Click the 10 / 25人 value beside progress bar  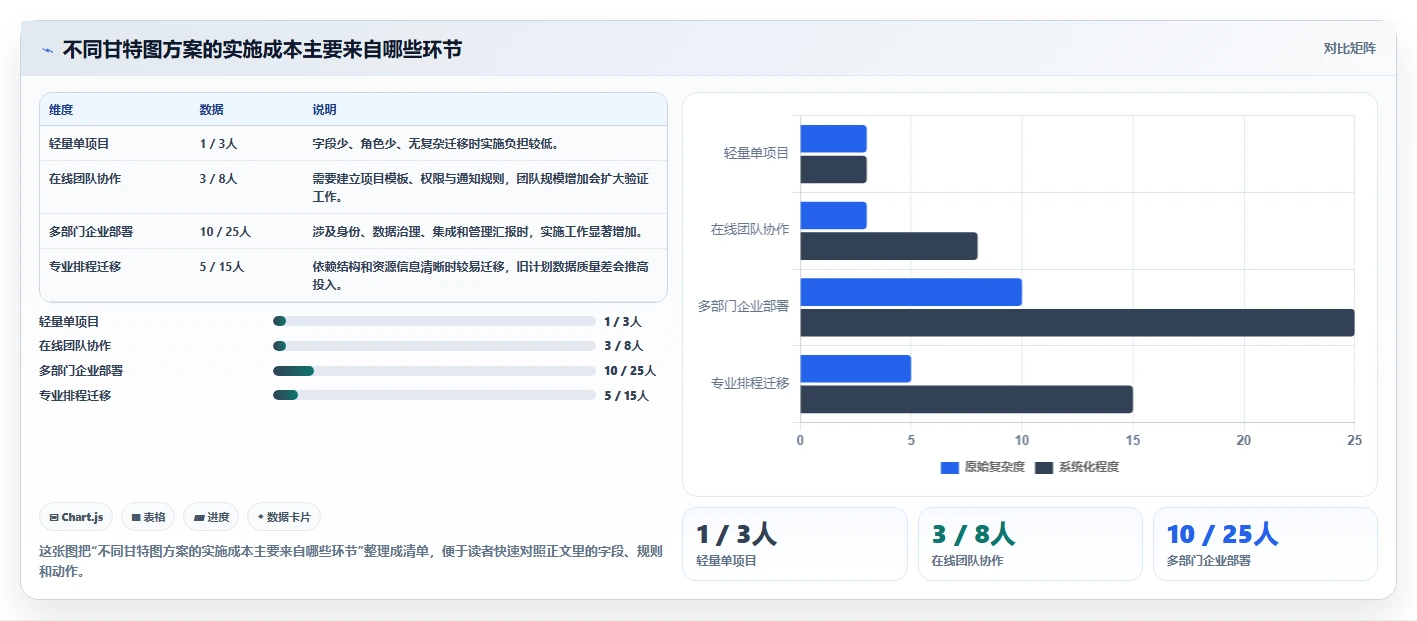pyautogui.click(x=630, y=371)
